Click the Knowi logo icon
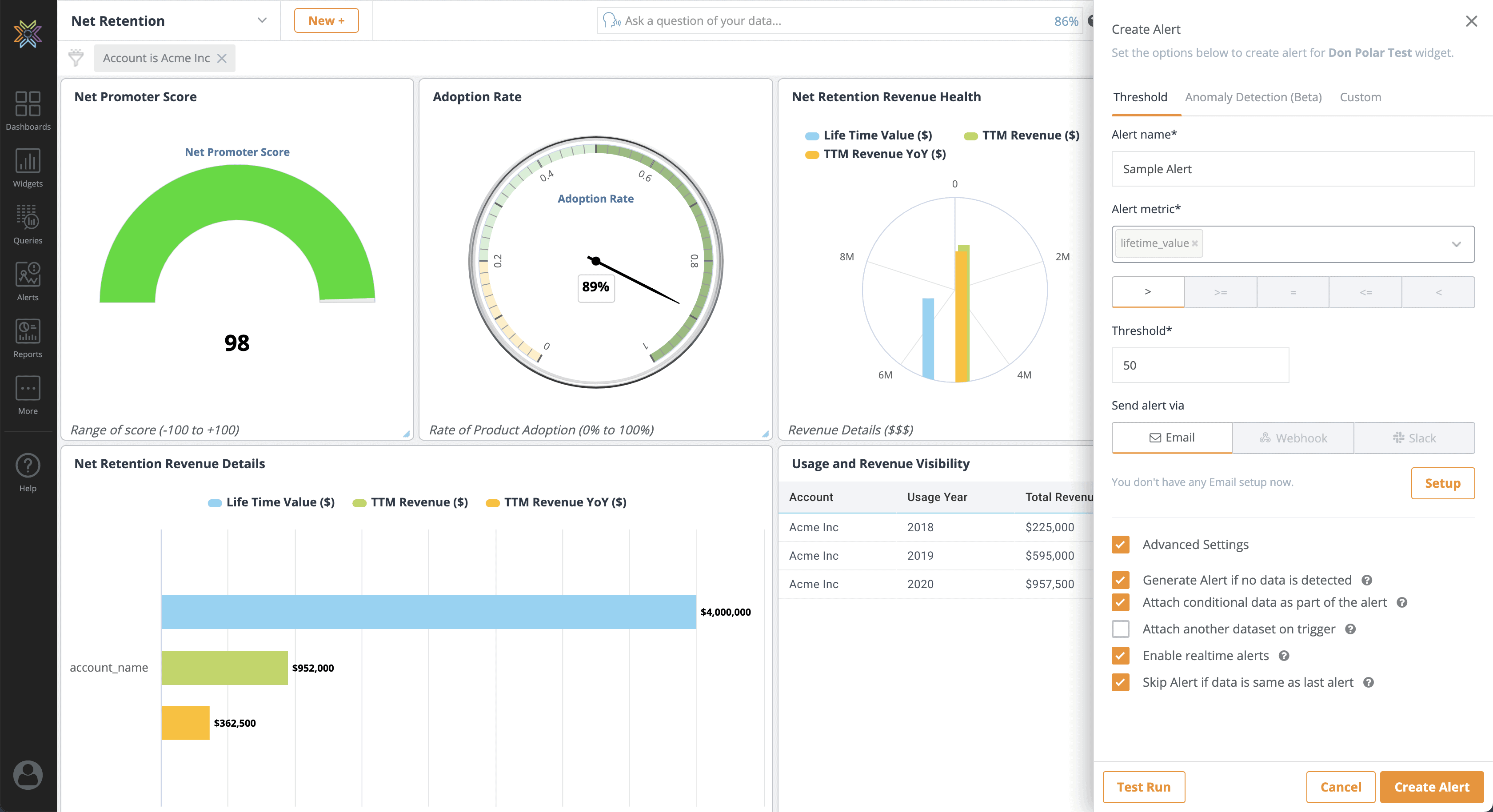Image resolution: width=1493 pixels, height=812 pixels. (x=28, y=34)
